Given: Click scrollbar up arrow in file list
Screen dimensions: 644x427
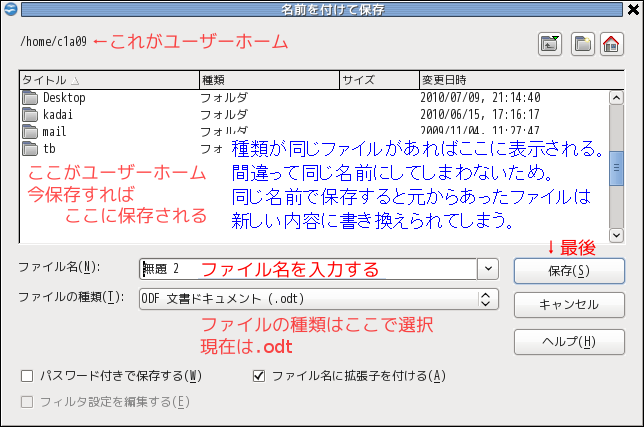Looking at the screenshot, I should coord(616,98).
